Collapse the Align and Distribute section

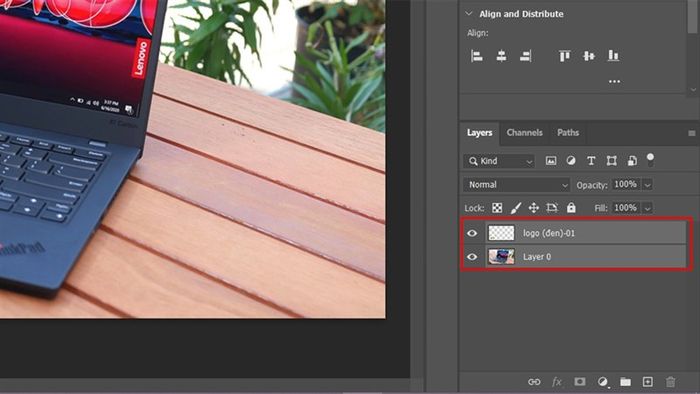(469, 13)
